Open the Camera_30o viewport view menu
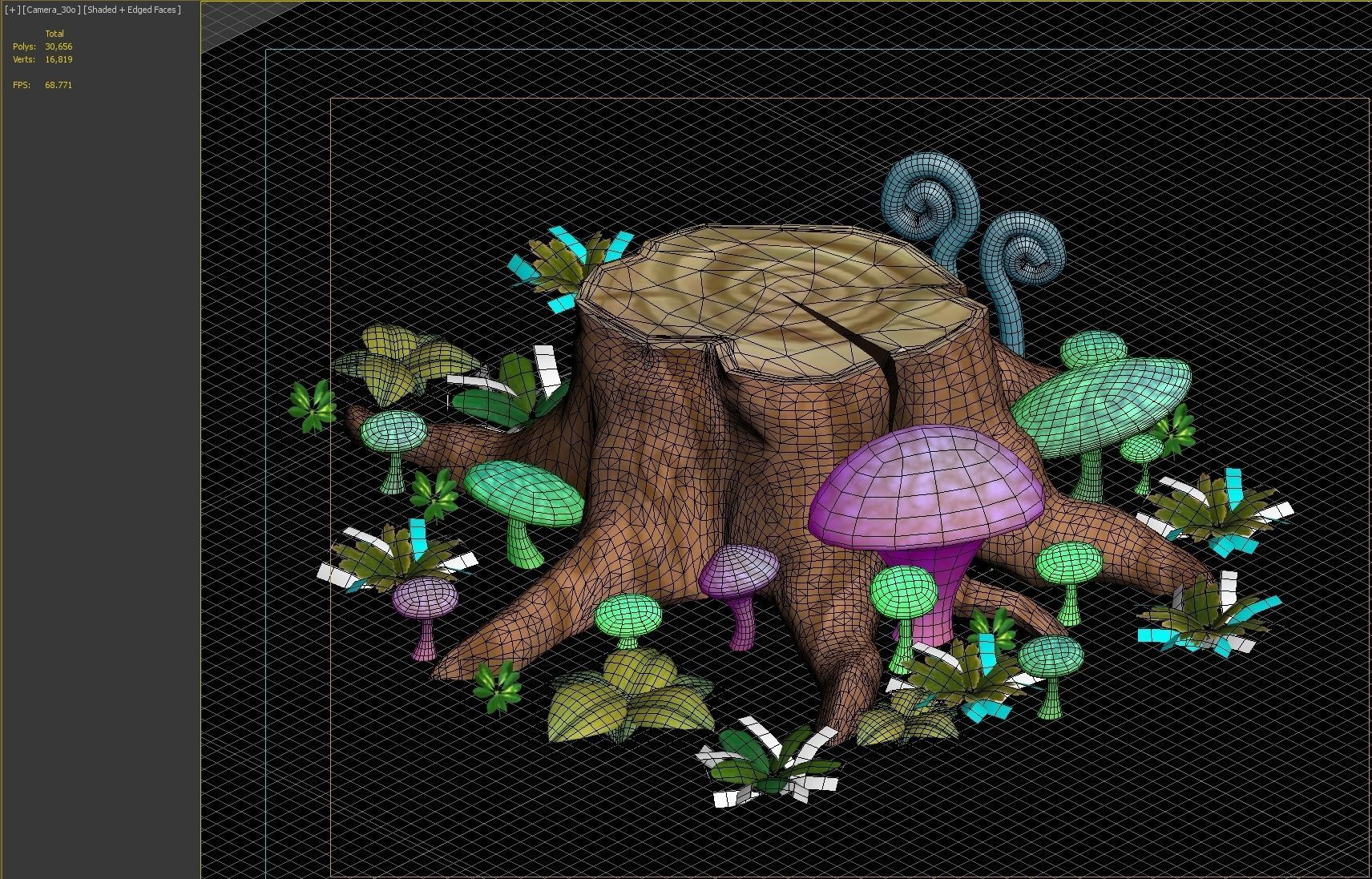This screenshot has width=1372, height=879. click(x=51, y=10)
